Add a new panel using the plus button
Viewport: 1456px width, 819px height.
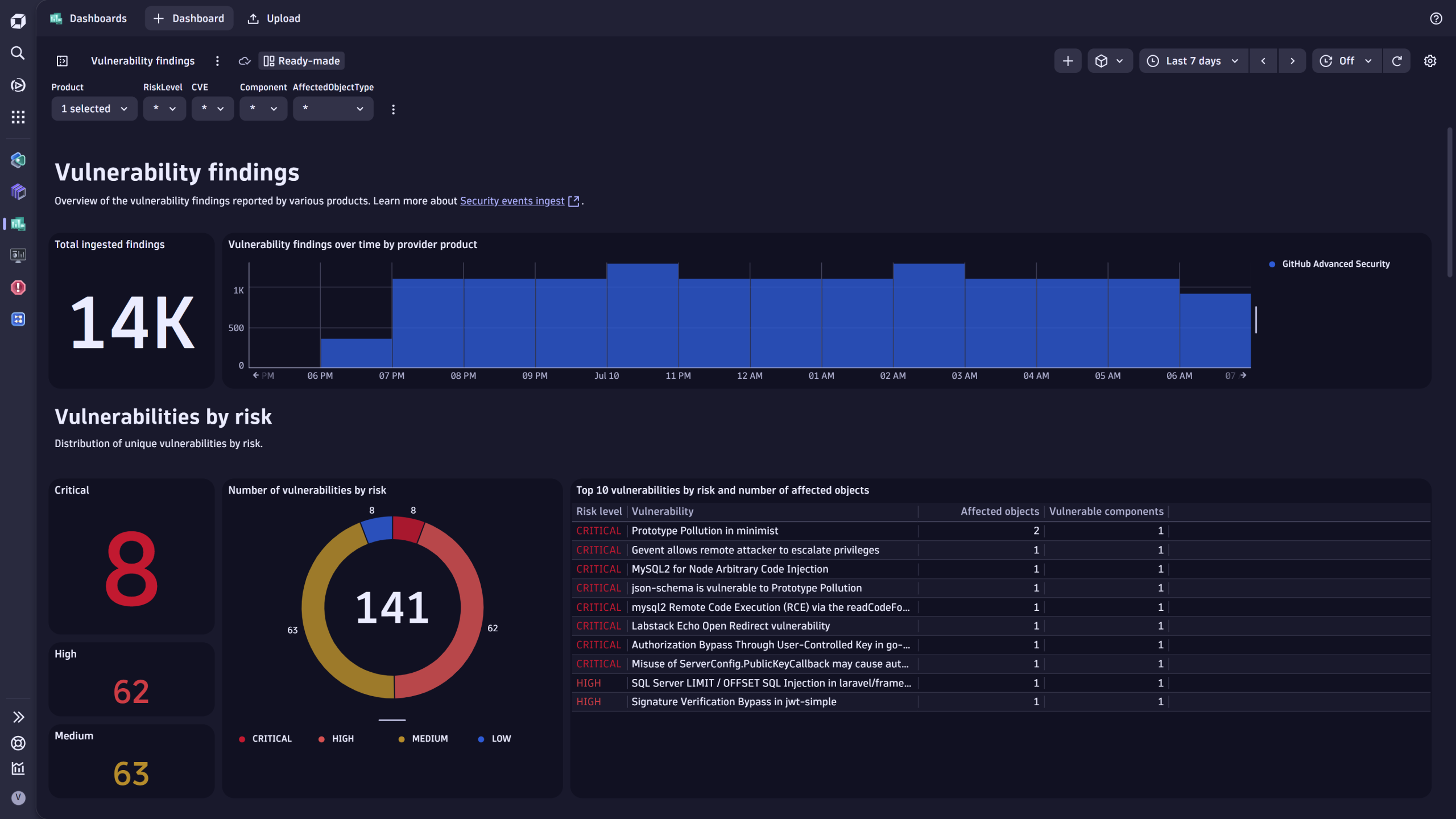tap(1068, 60)
